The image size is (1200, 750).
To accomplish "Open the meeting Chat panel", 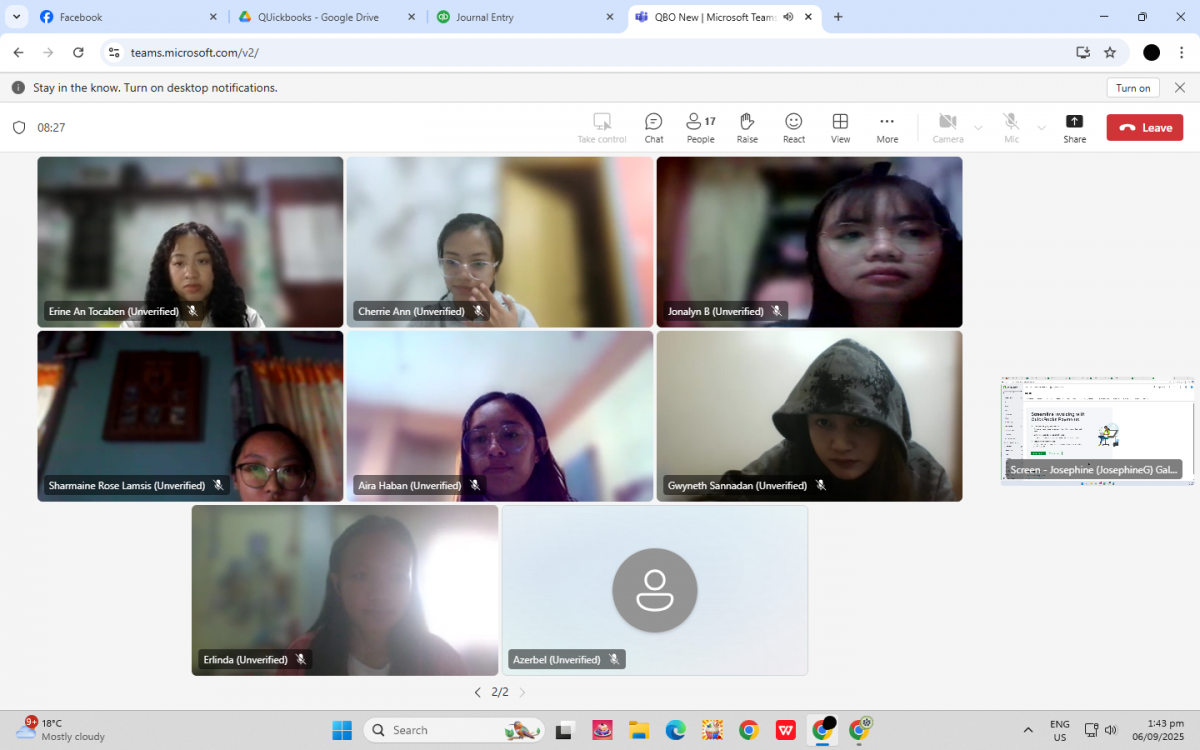I will pos(653,127).
